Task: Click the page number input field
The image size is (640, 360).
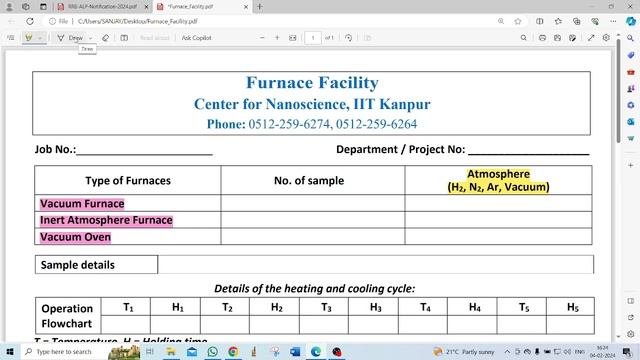Action: [x=313, y=38]
